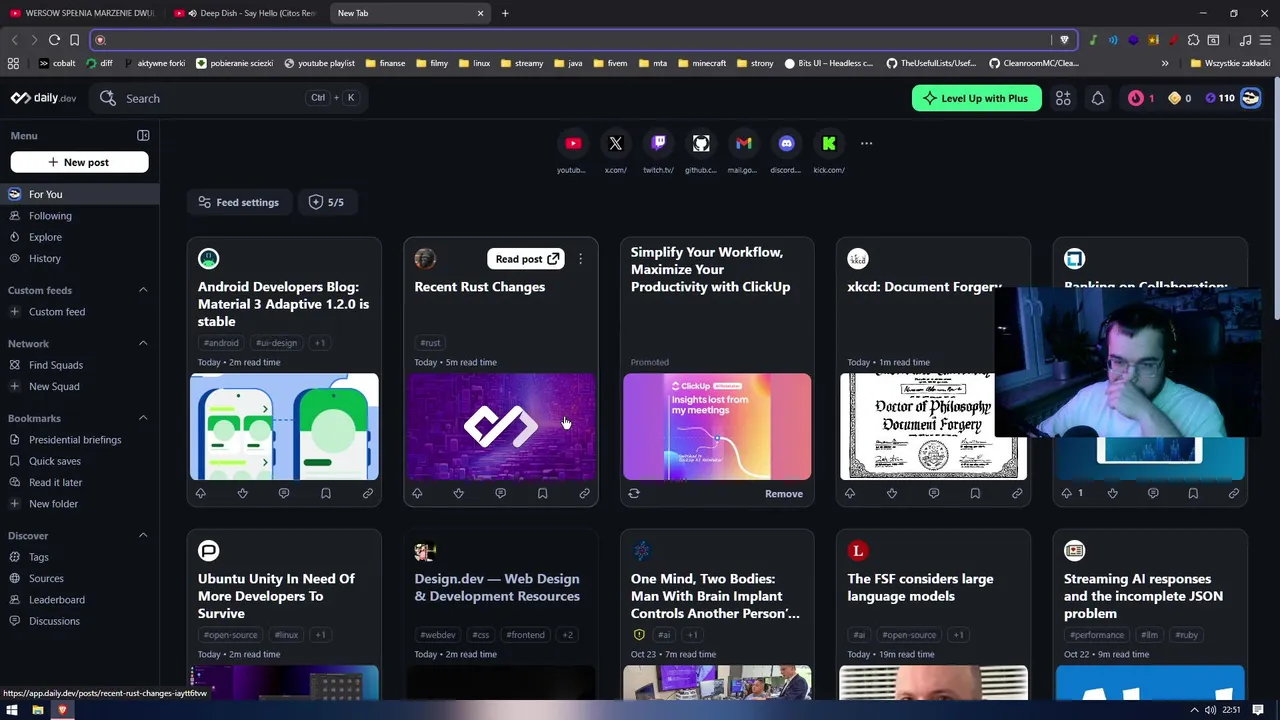This screenshot has height=720, width=1280.
Task: Collapse the Bookmarks section
Action: click(143, 418)
